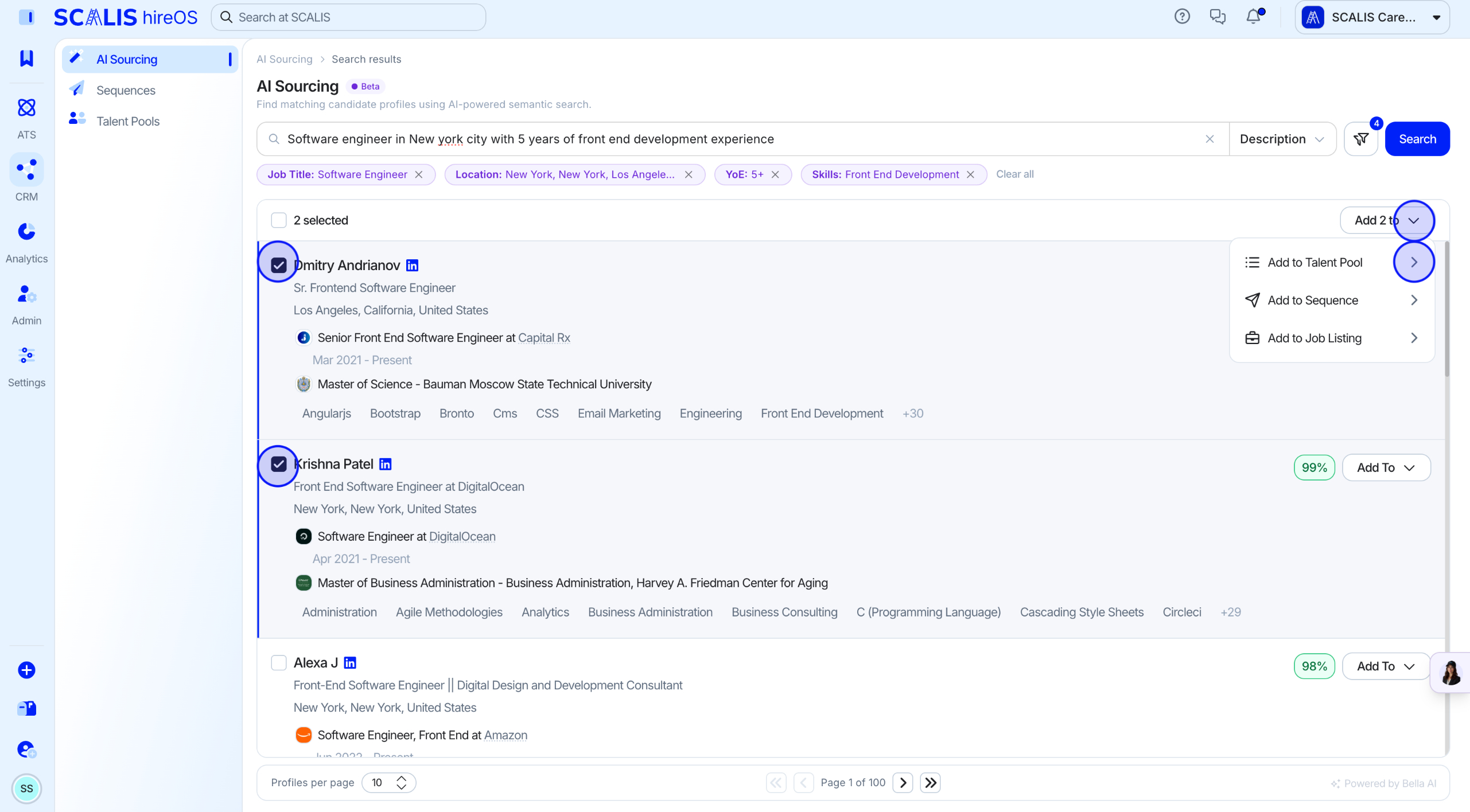1470x812 pixels.
Task: Expand Krishna's +29 more skills
Action: point(1230,612)
